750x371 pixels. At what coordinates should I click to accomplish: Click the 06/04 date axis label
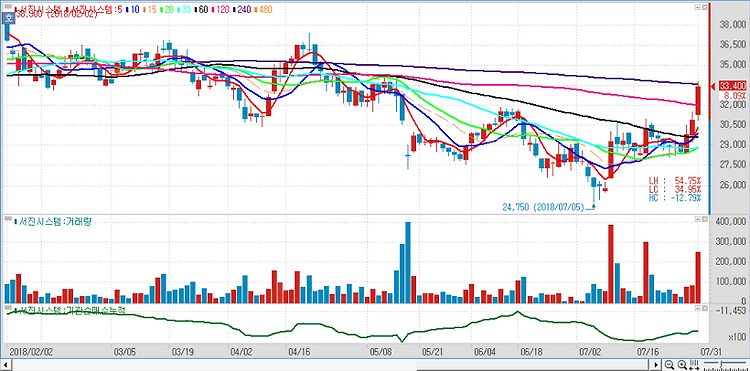[484, 351]
